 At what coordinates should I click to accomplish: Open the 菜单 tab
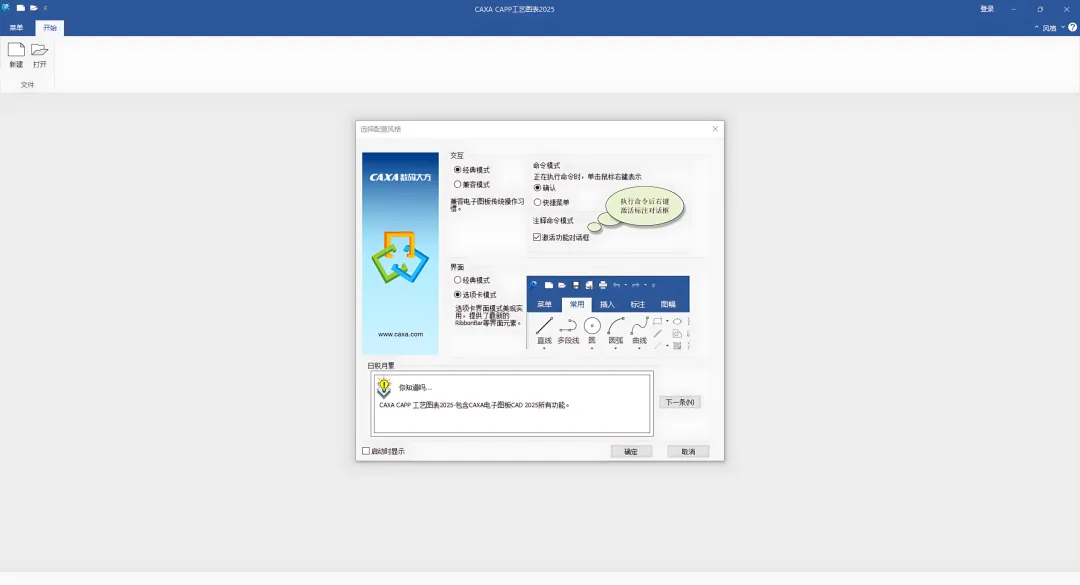(x=16, y=28)
